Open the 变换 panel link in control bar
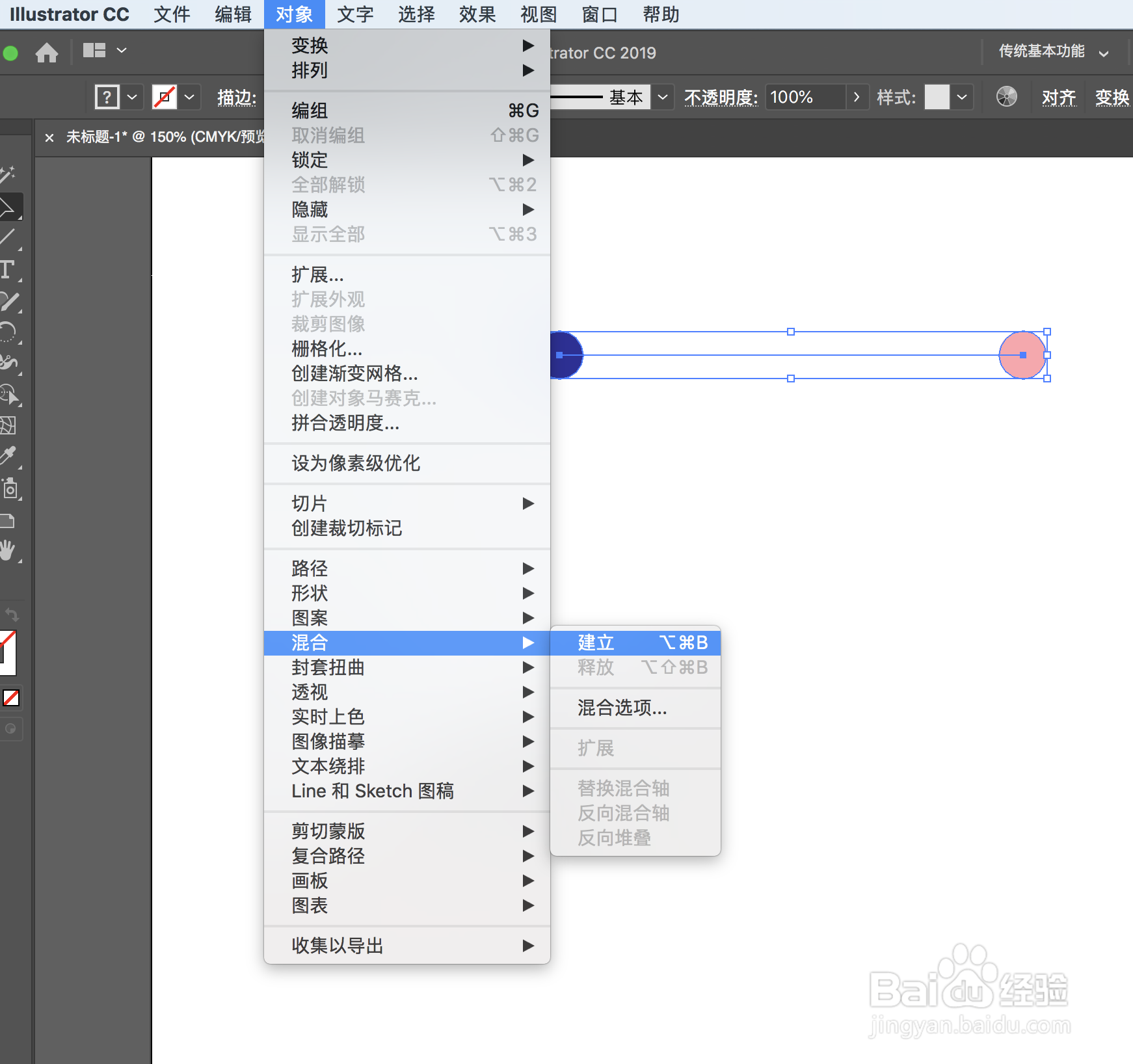Viewport: 1133px width, 1064px height. pyautogui.click(x=1112, y=98)
